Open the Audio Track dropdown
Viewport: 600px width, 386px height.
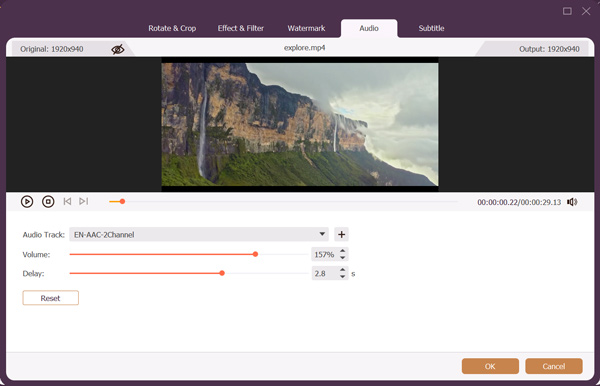click(x=199, y=235)
